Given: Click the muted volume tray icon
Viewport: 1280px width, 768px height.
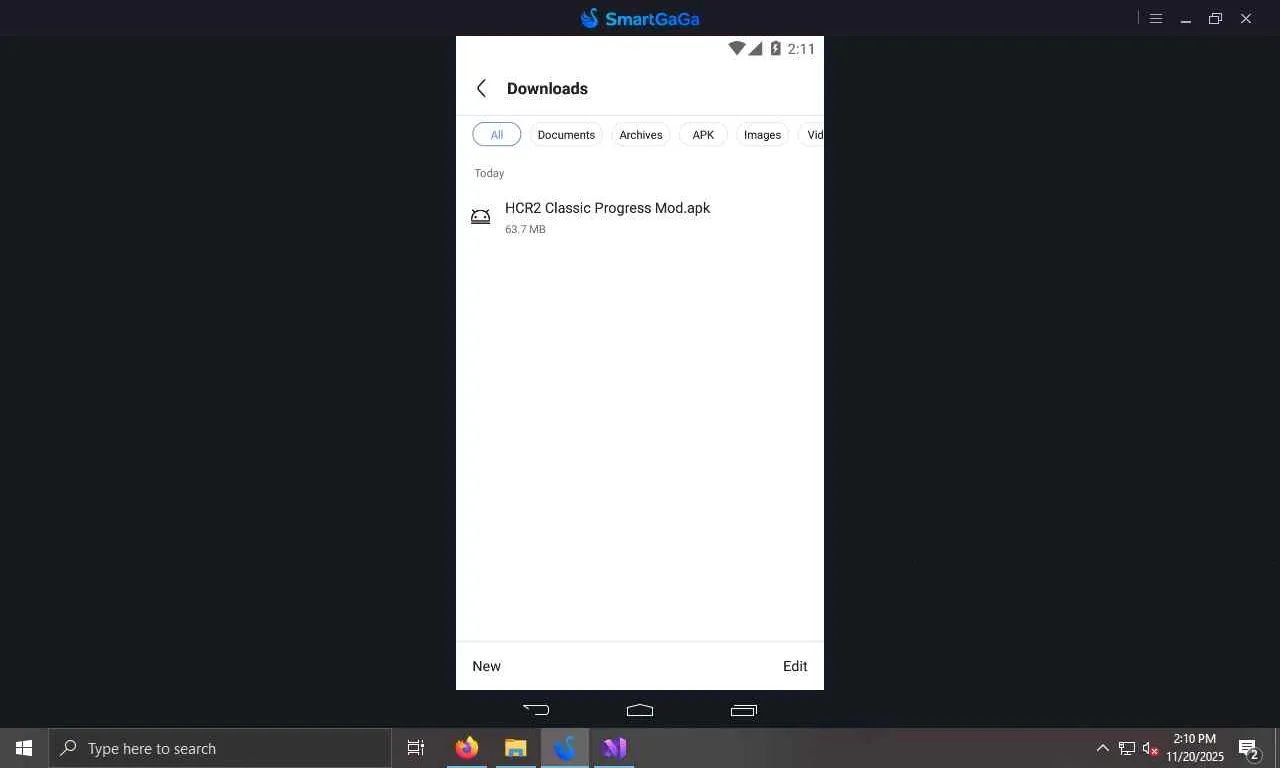Looking at the screenshot, I should [1150, 748].
